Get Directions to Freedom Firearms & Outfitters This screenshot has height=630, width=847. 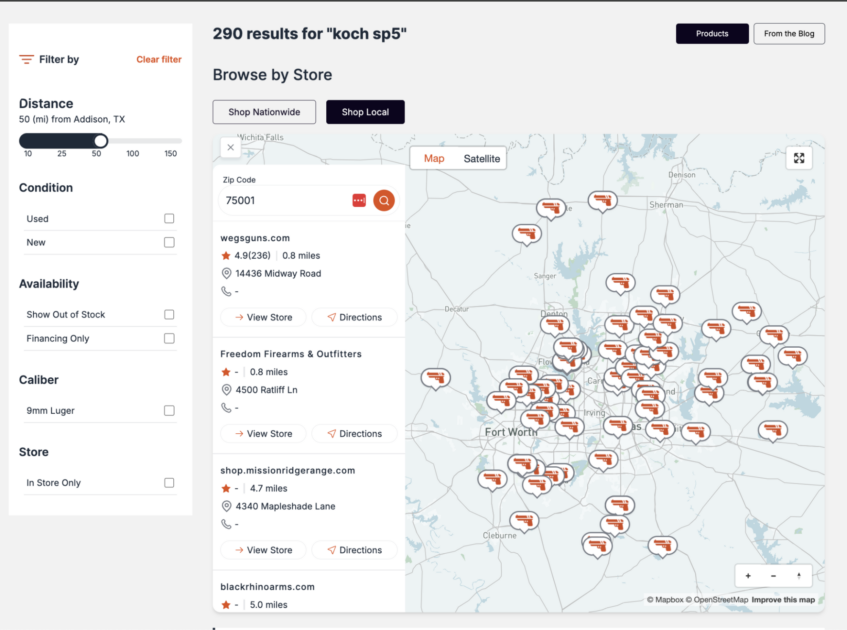[354, 433]
